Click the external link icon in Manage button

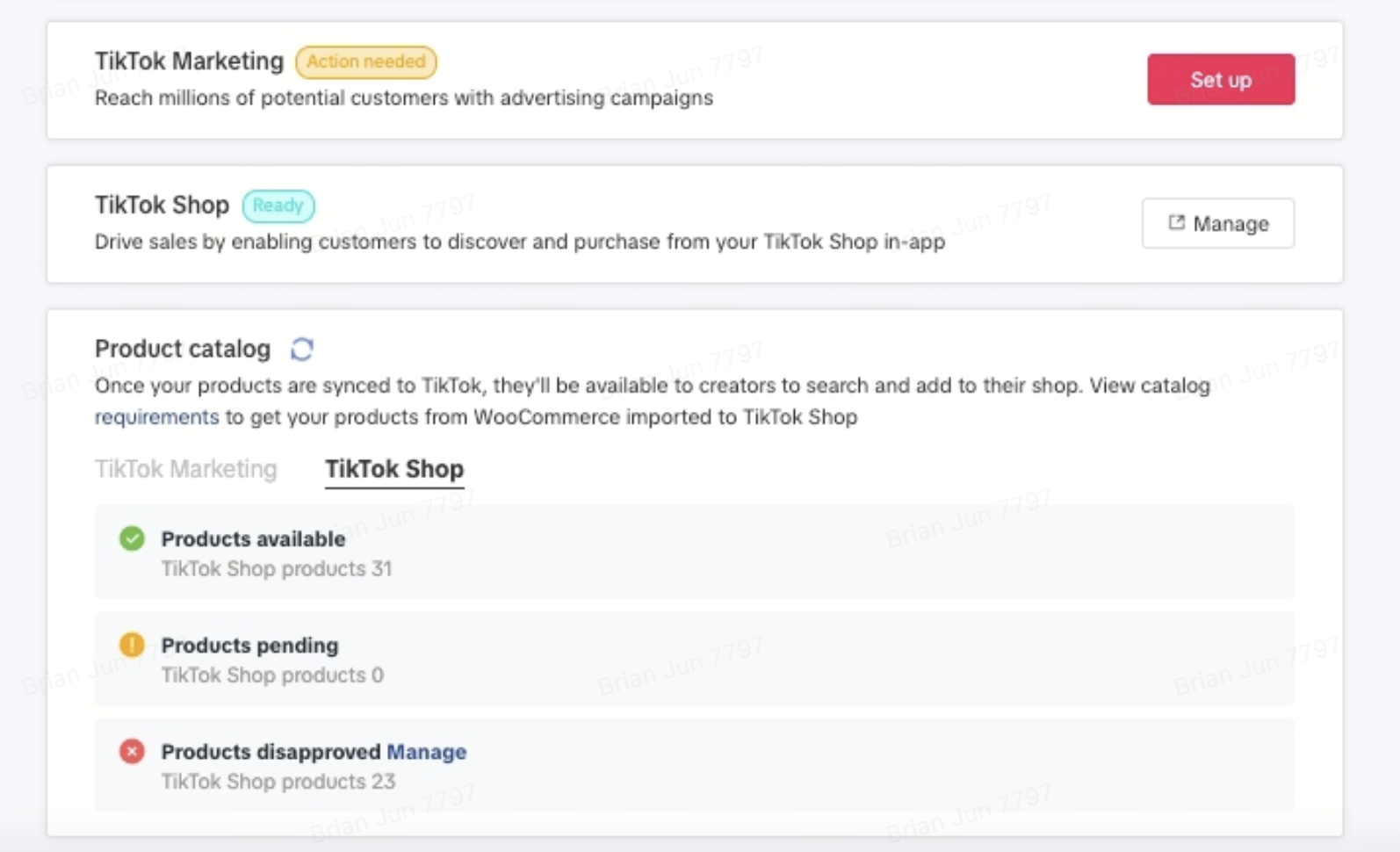click(1176, 223)
